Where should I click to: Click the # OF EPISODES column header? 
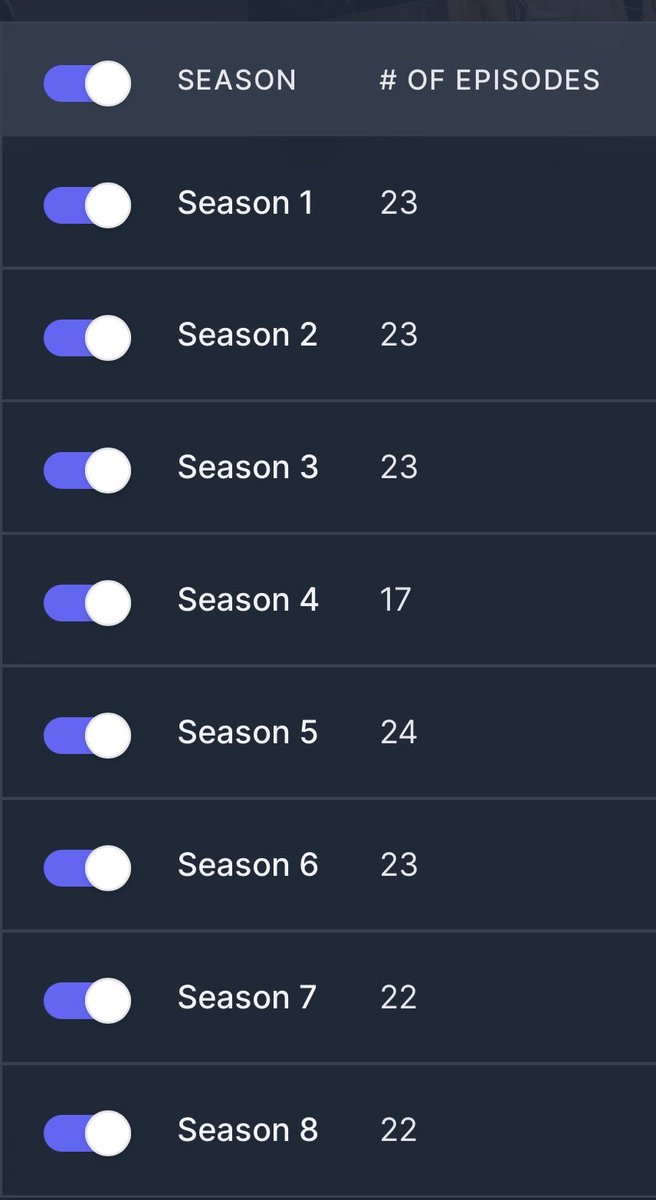click(x=490, y=80)
